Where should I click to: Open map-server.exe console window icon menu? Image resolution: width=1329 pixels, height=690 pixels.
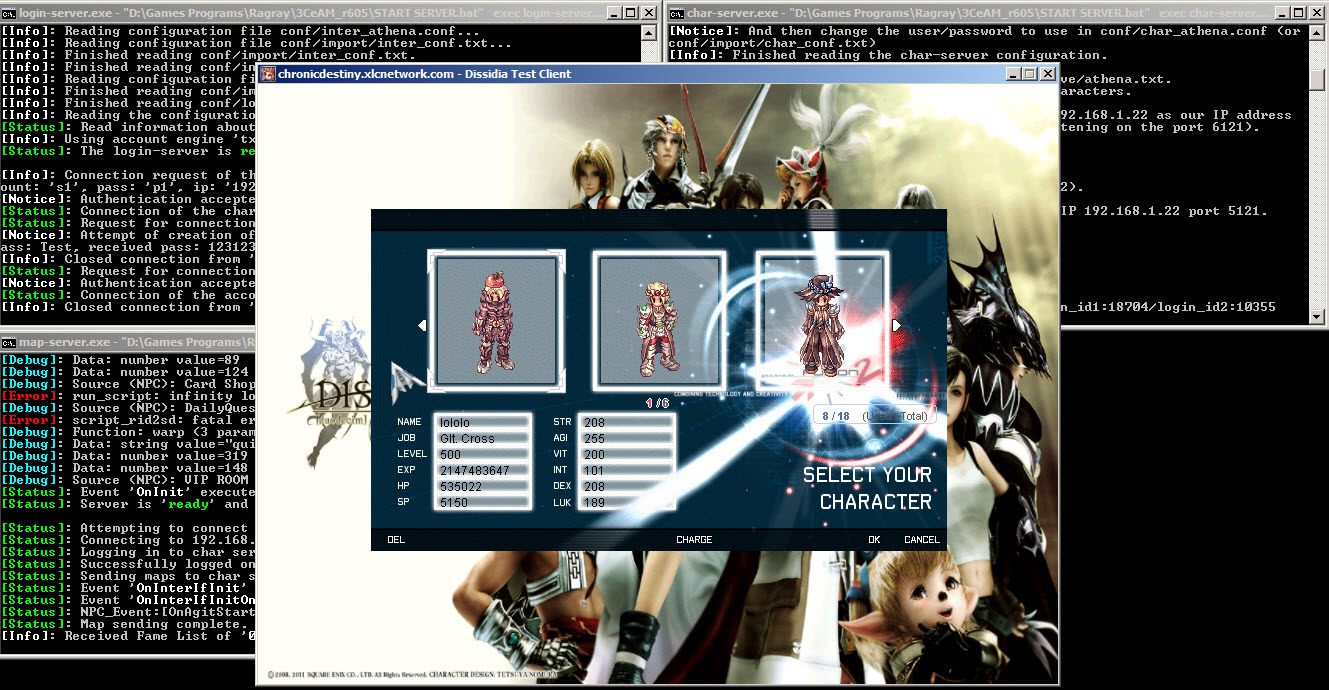coord(9,342)
